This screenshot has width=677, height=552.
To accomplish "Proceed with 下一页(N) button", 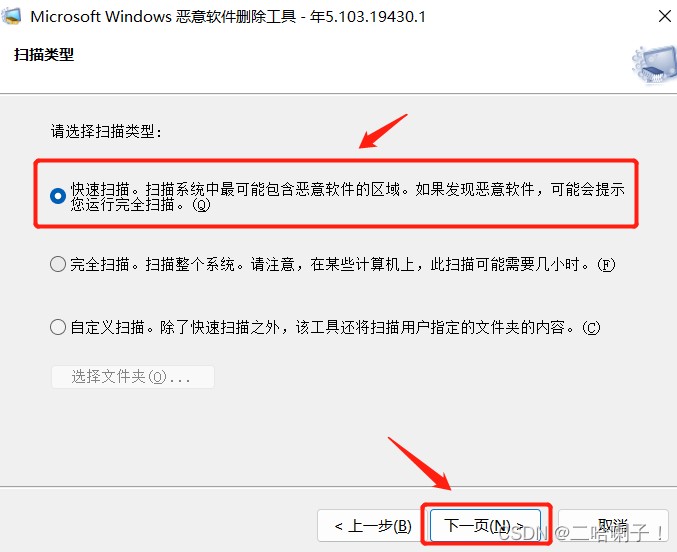I will tap(485, 526).
